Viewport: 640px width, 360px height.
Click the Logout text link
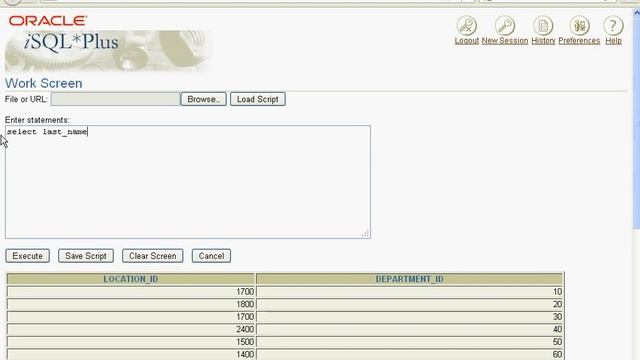467,41
